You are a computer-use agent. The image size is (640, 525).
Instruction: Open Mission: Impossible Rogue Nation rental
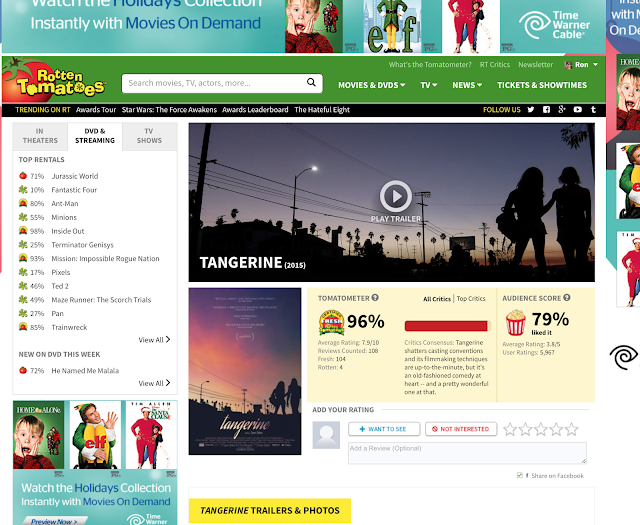pyautogui.click(x=105, y=258)
